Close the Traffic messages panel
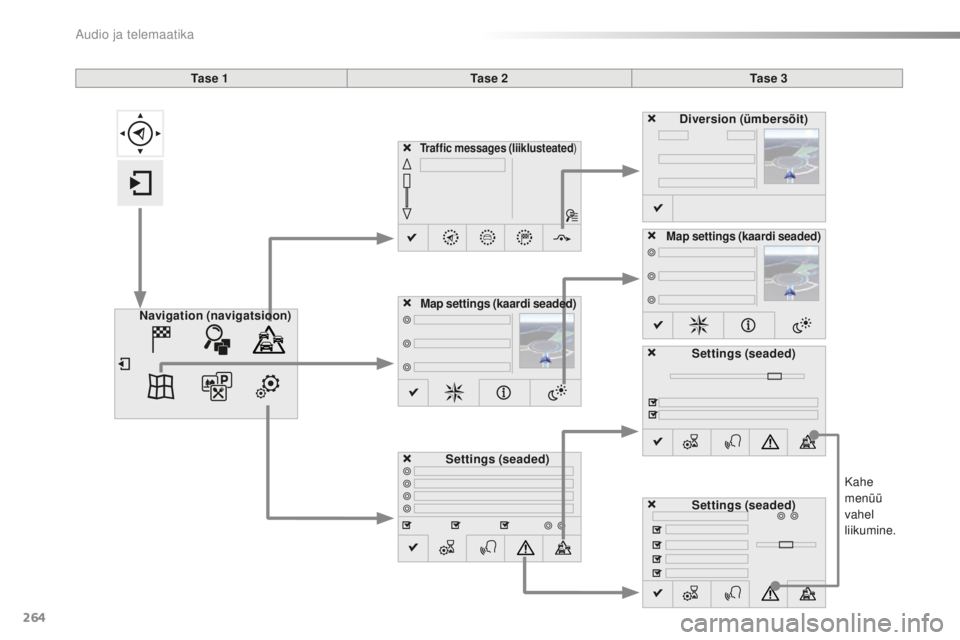960x640 pixels. click(x=407, y=148)
